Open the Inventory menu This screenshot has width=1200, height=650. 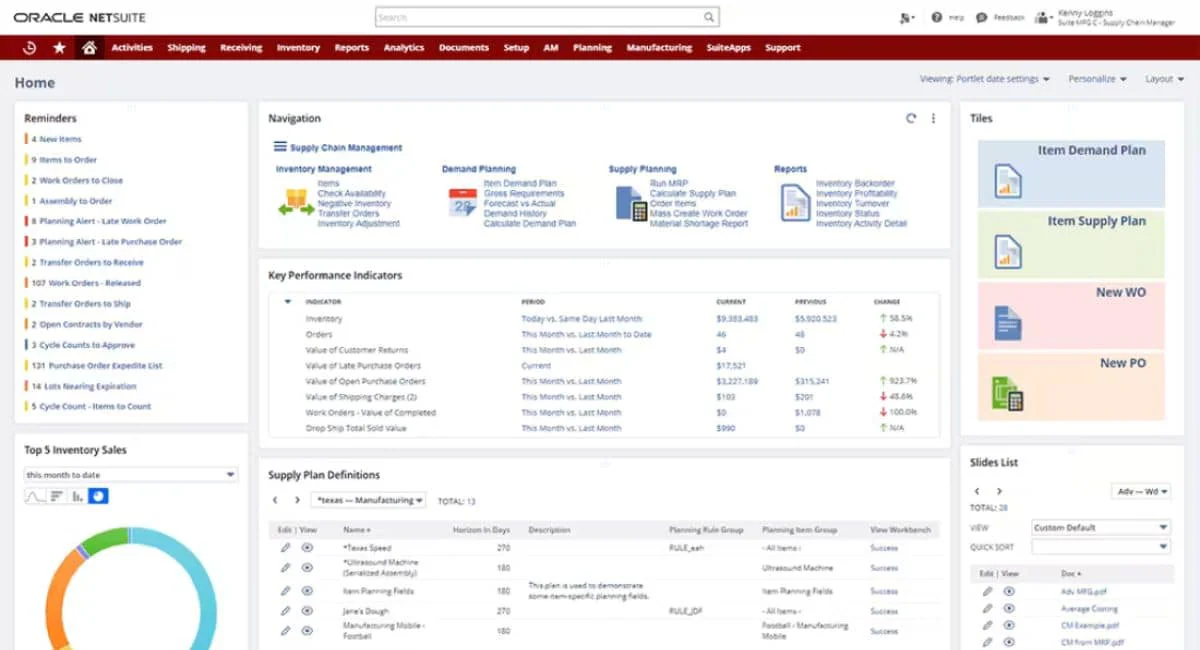298,47
